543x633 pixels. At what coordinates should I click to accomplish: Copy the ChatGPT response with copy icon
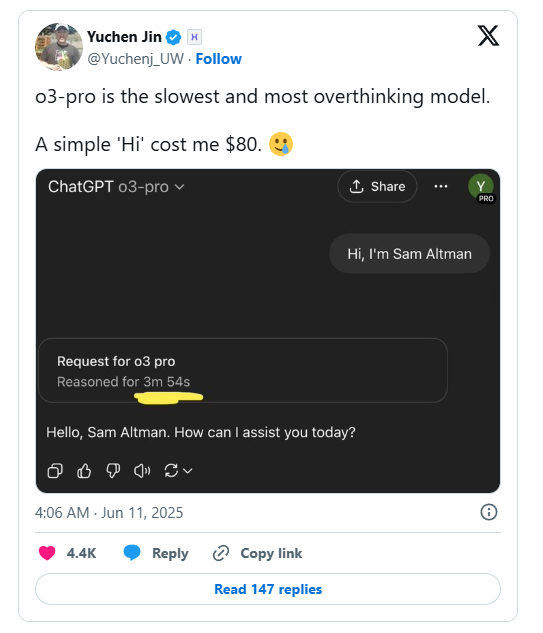pos(55,471)
